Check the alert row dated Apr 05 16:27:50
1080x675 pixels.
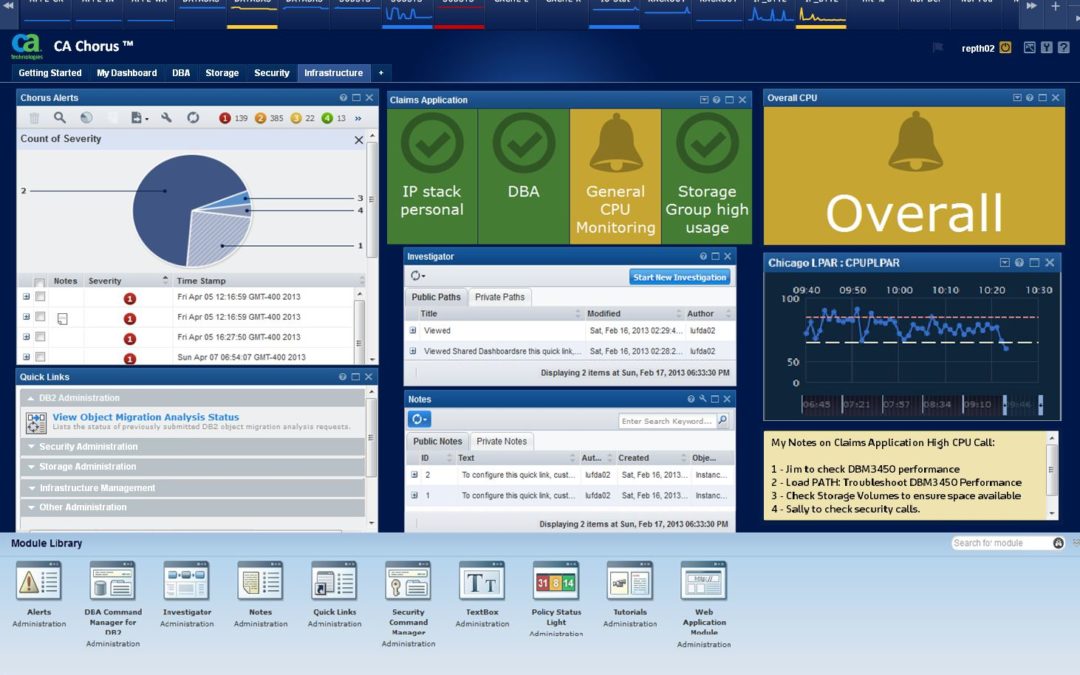pyautogui.click(x=40, y=337)
